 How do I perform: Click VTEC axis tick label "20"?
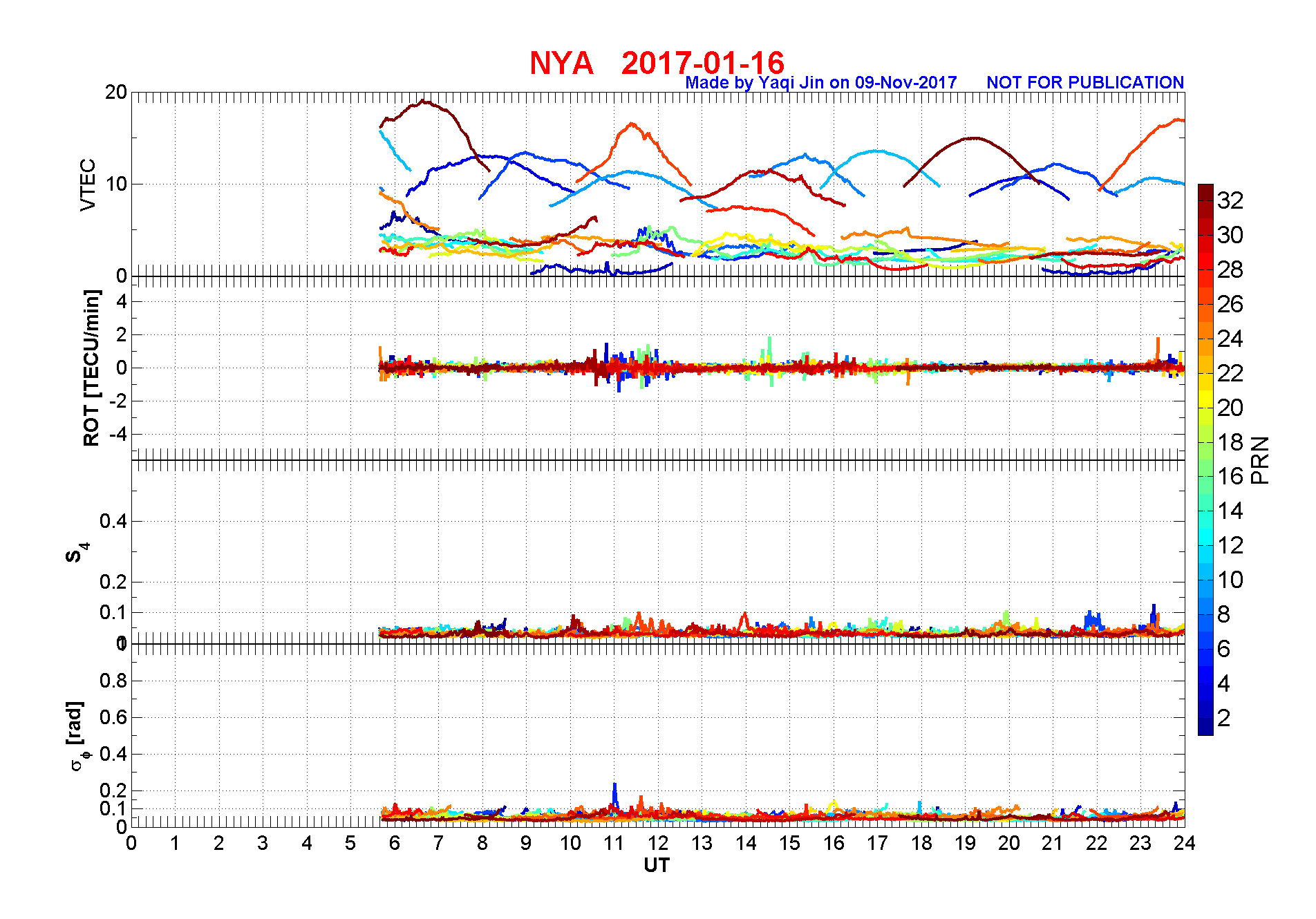tap(116, 92)
